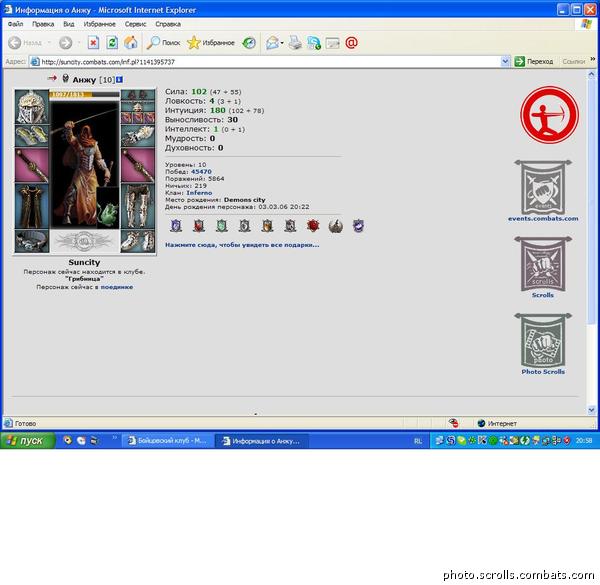Click the RL language indicator in taskbar
This screenshot has height=585, width=600.
(x=418, y=441)
